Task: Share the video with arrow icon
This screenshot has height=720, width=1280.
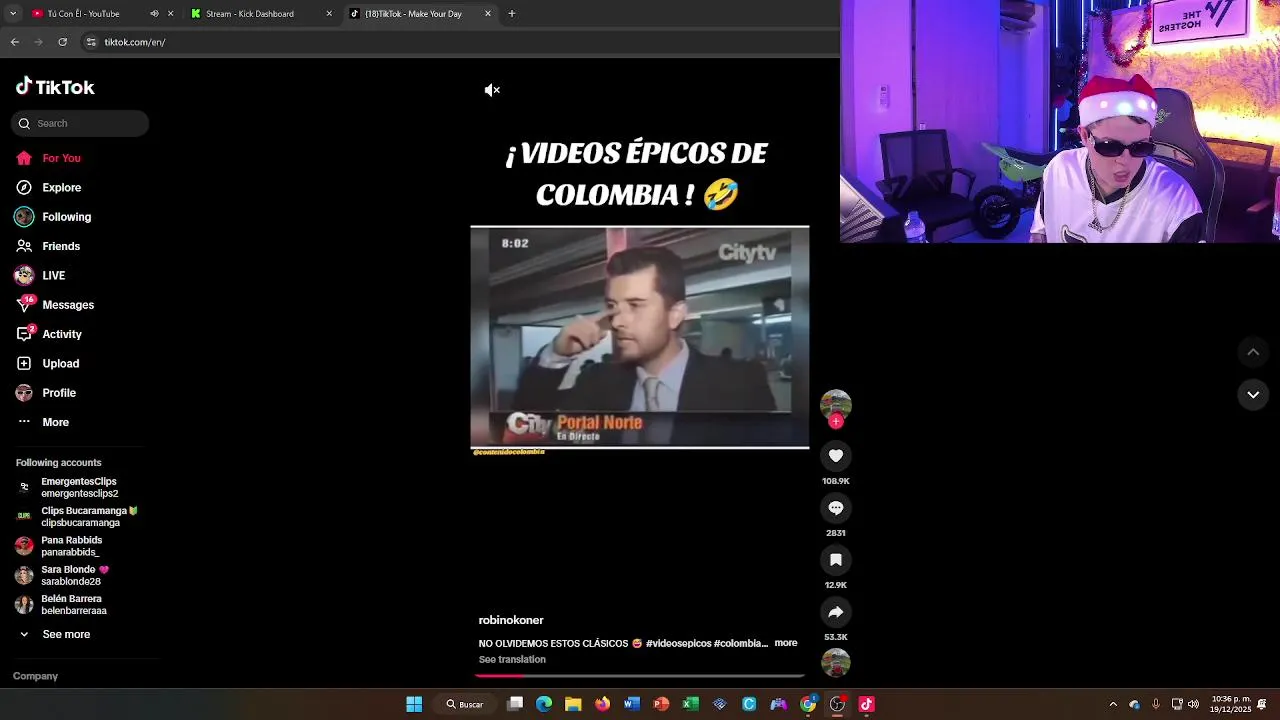Action: pyautogui.click(x=836, y=612)
